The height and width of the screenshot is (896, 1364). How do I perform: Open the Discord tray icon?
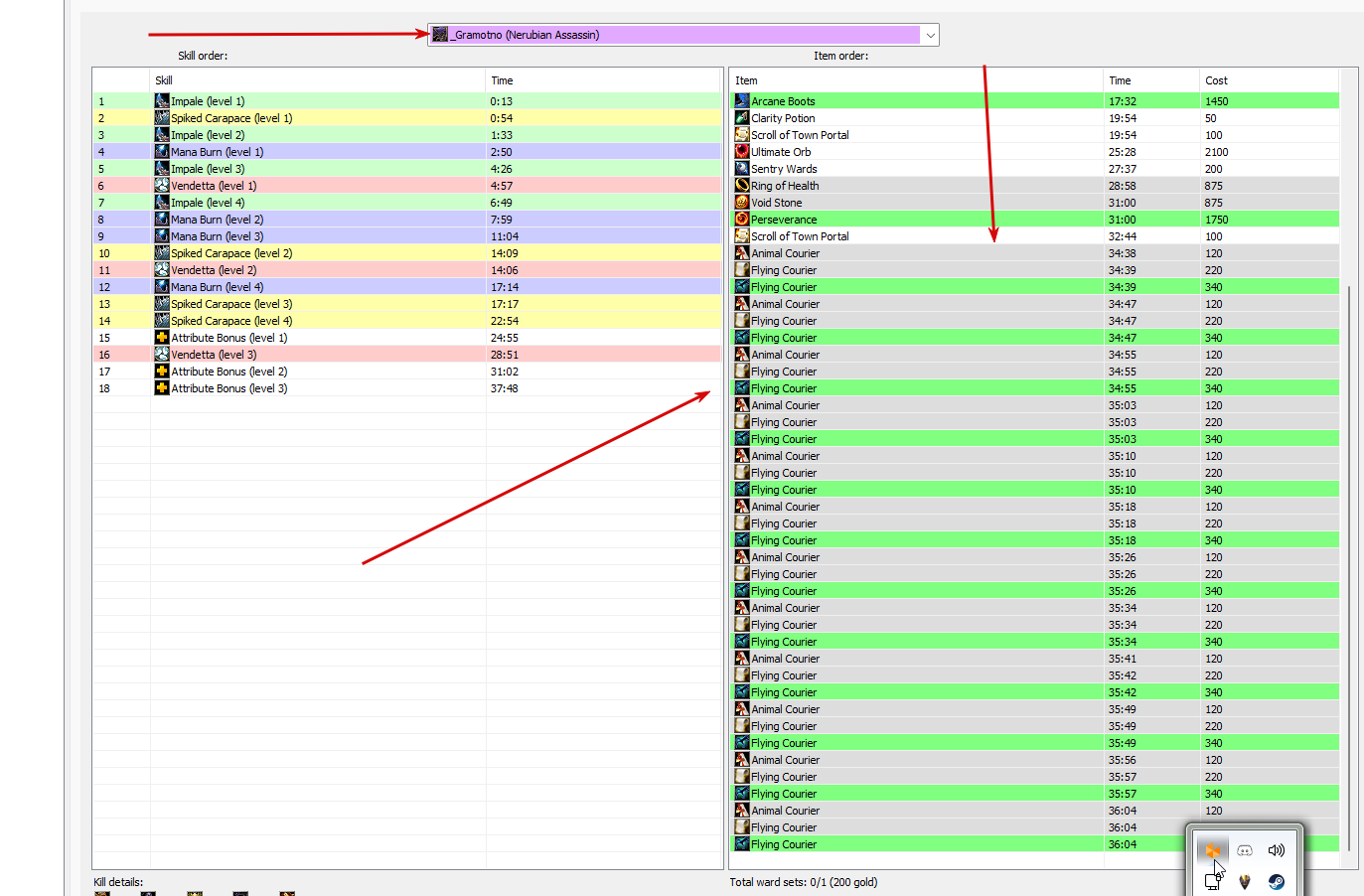tap(1245, 850)
